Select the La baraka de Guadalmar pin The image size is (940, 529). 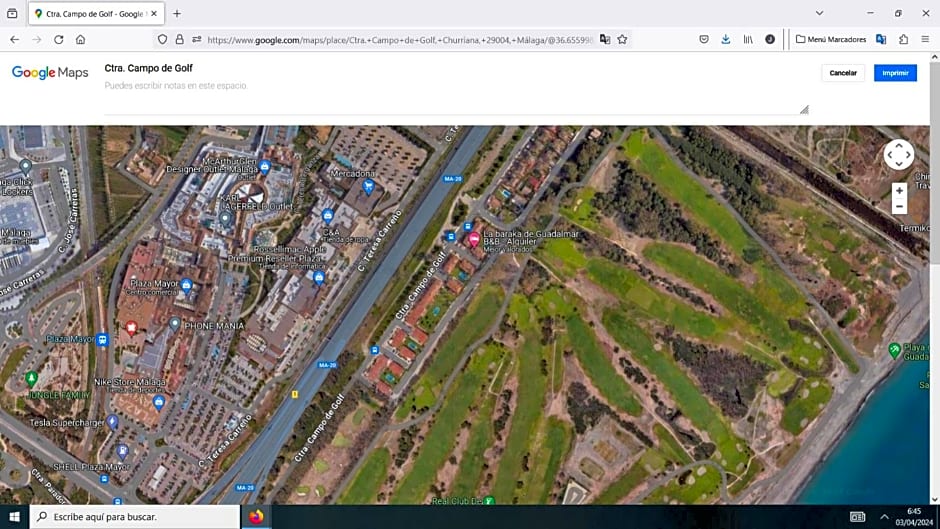[474, 239]
